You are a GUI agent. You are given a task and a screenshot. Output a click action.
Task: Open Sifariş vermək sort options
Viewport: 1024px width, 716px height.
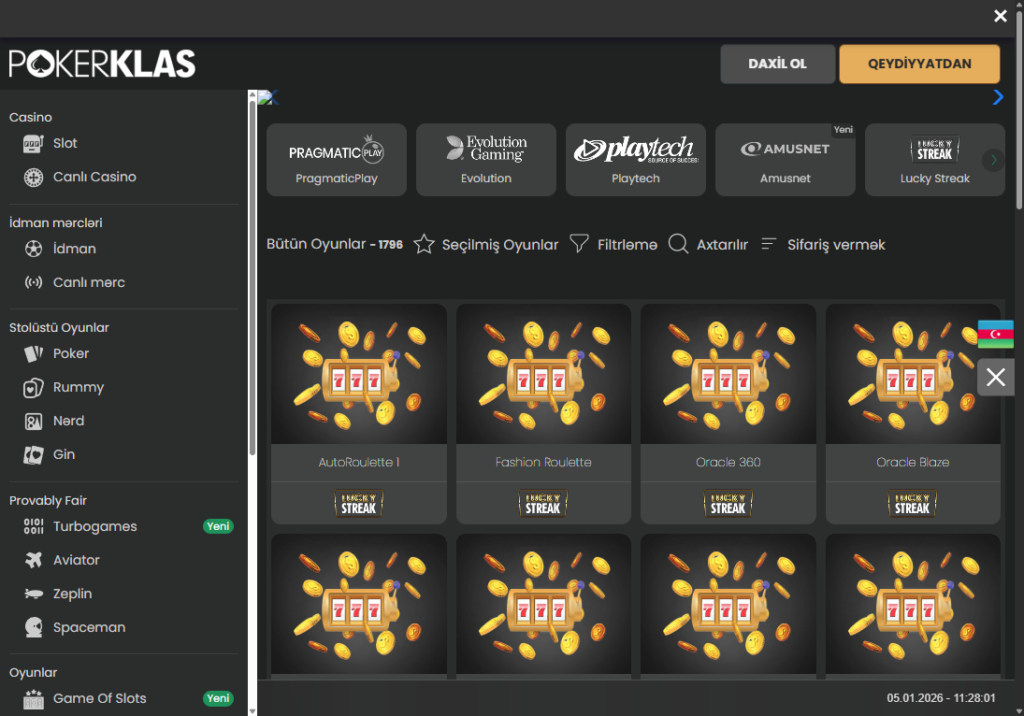pos(769,244)
